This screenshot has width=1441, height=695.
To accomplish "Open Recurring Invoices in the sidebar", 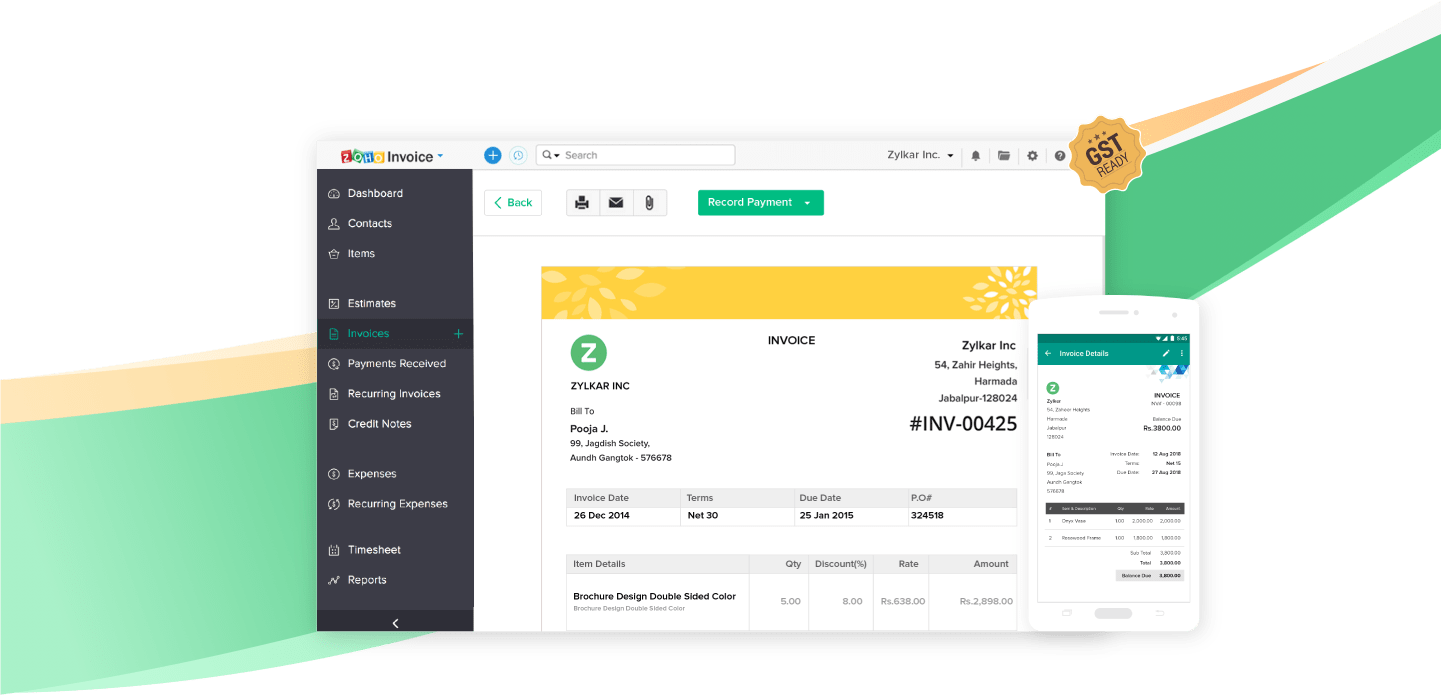I will [395, 394].
